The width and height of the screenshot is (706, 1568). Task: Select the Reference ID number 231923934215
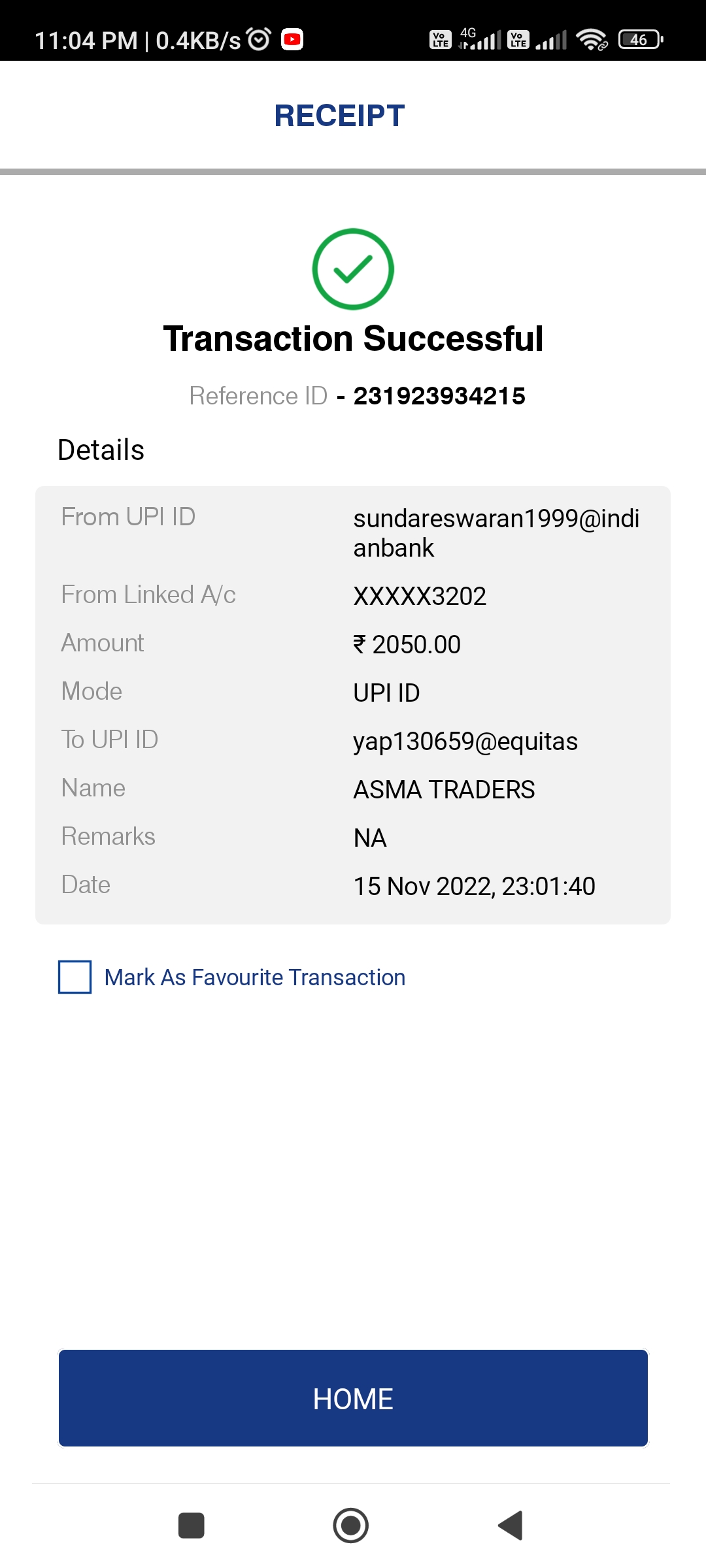tap(439, 396)
